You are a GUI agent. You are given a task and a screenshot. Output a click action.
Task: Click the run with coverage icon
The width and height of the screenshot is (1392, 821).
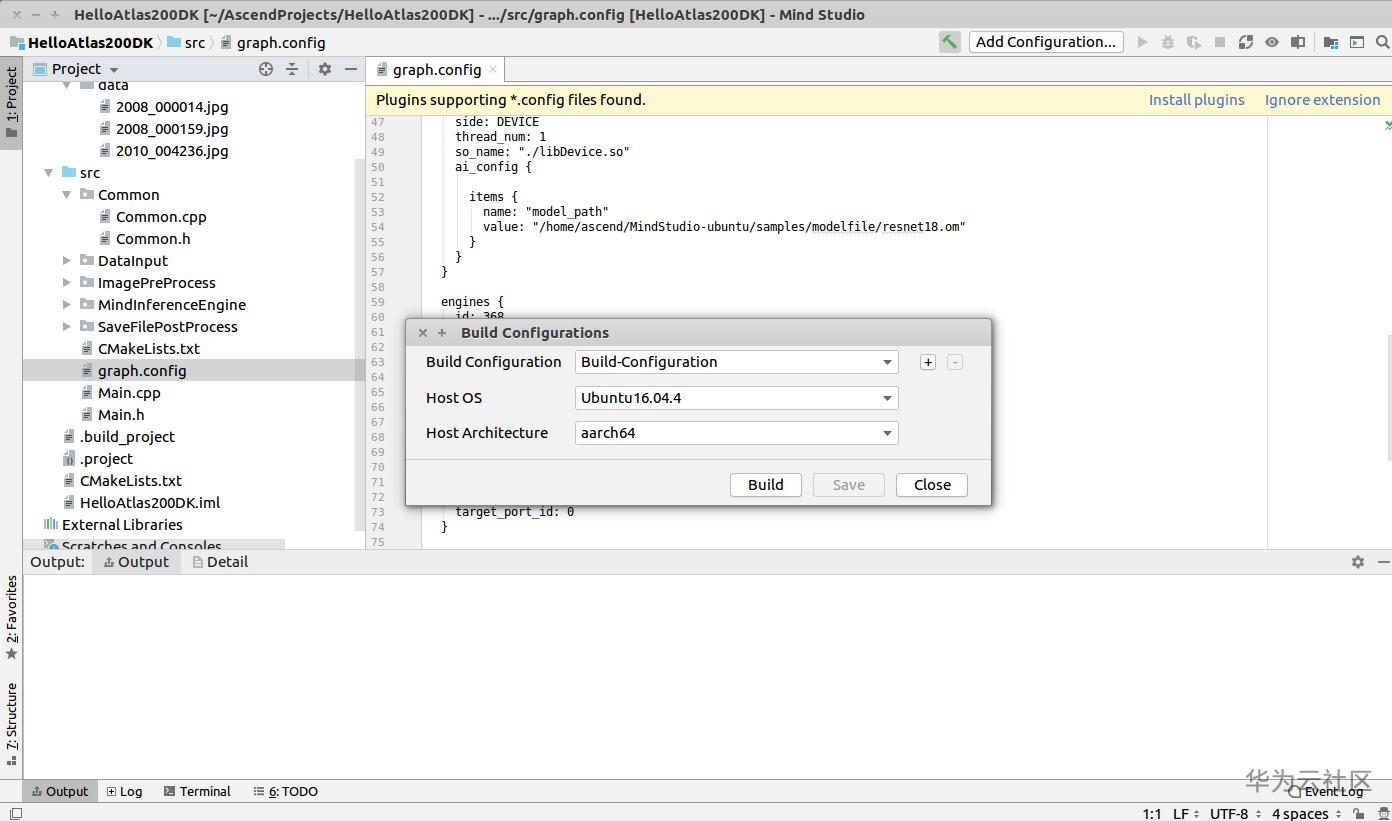click(x=1194, y=42)
